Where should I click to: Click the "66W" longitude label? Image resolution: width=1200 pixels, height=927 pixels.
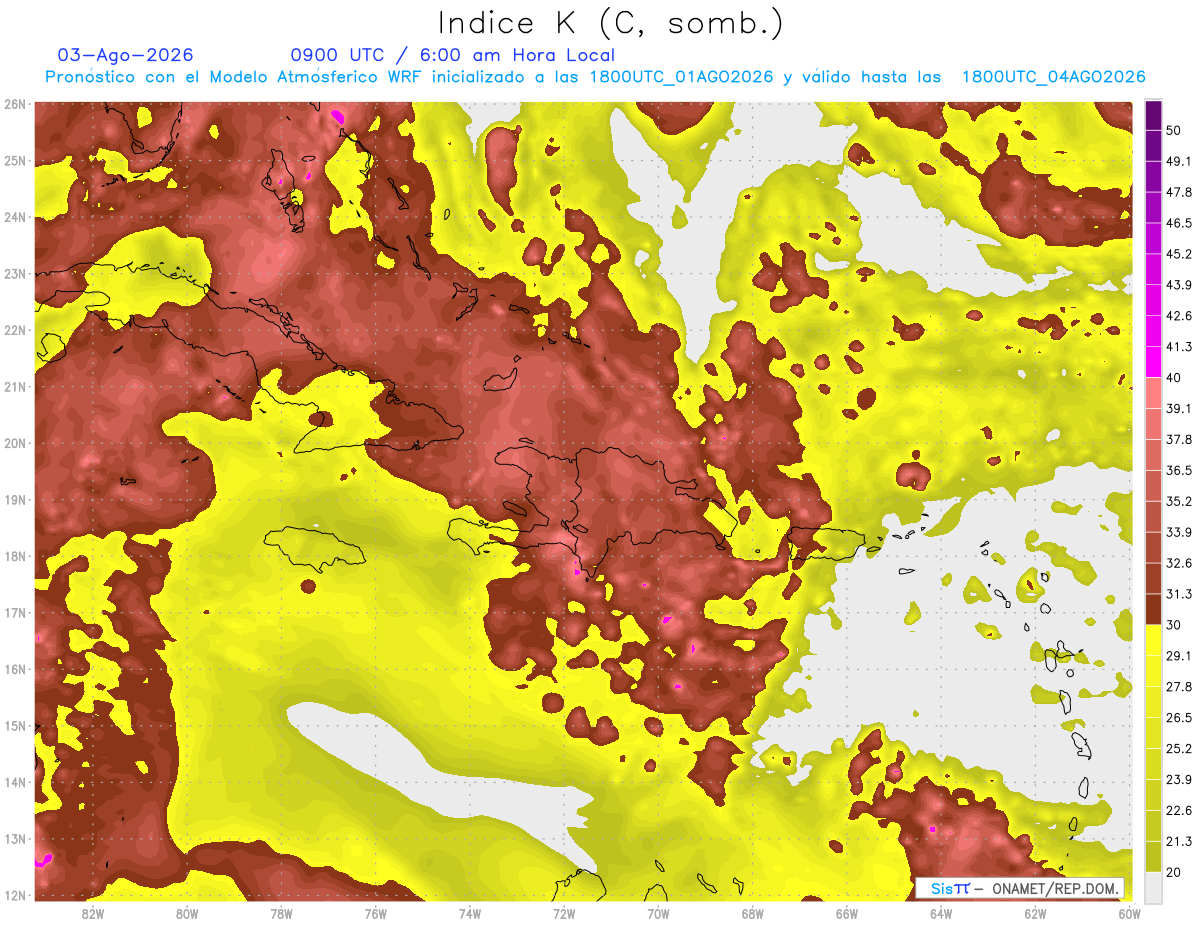click(x=847, y=913)
